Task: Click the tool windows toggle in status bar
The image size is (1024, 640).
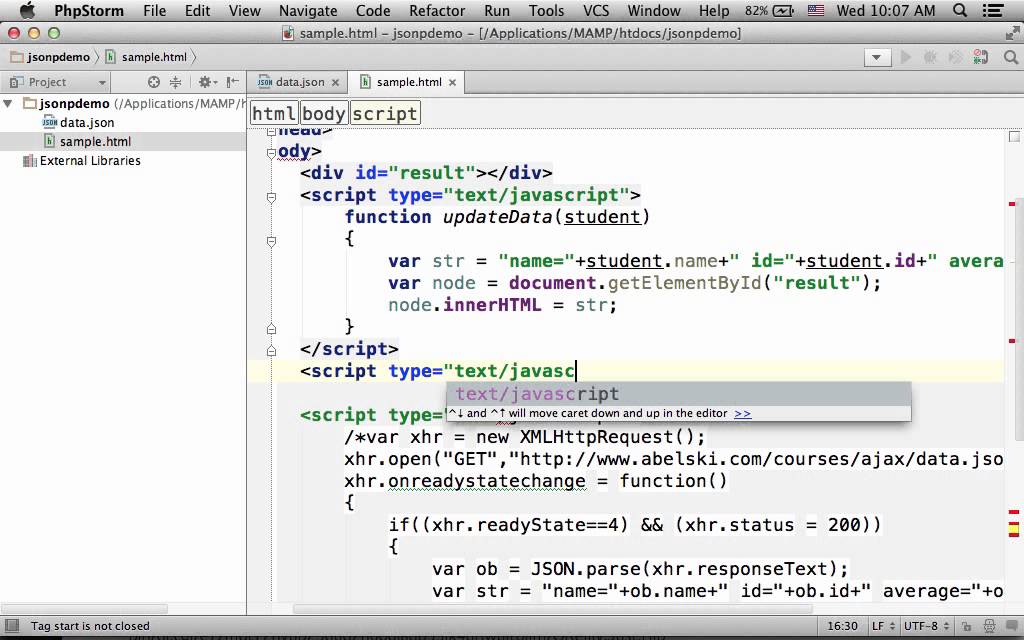Action: coord(12,626)
